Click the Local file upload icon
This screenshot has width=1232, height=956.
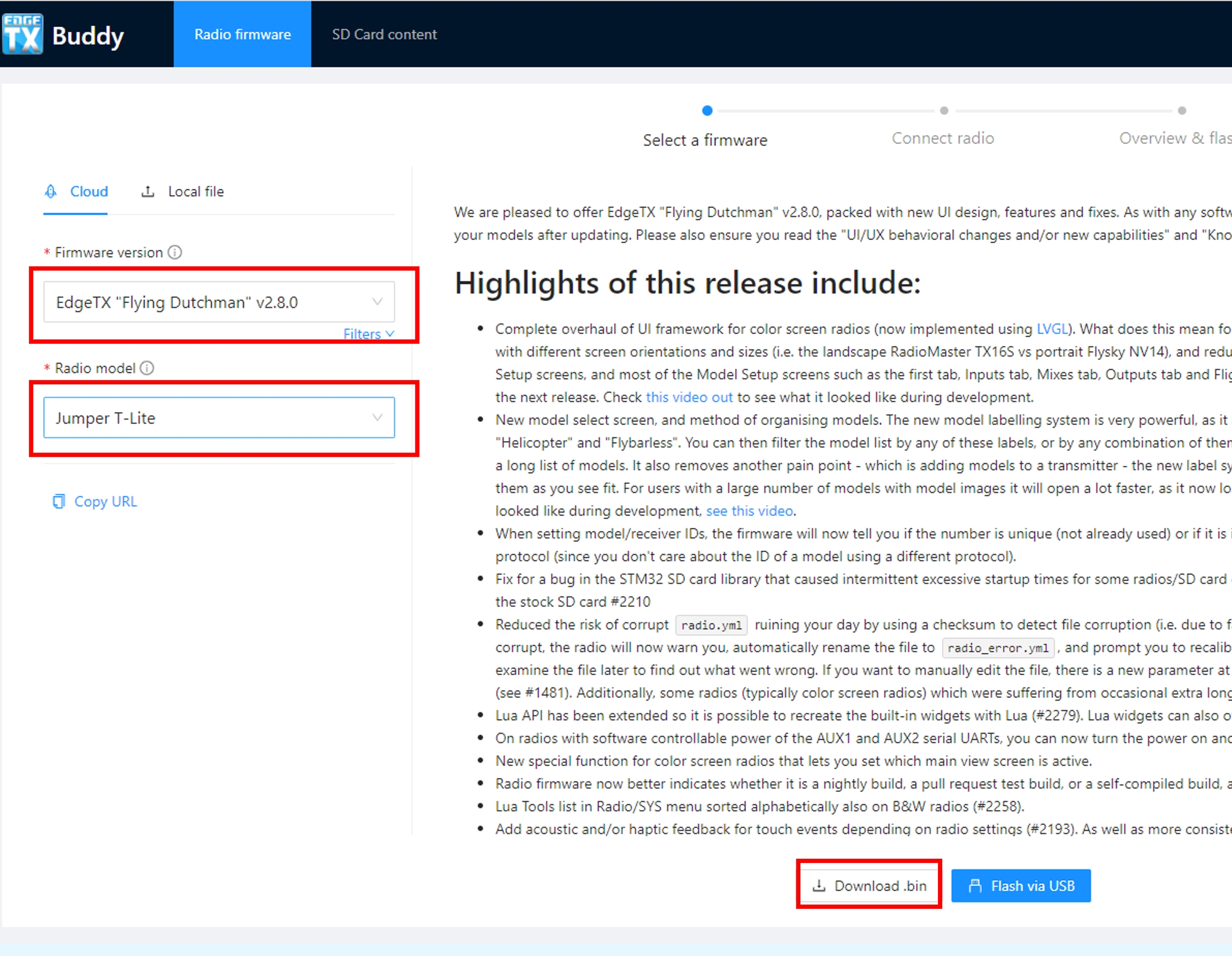pyautogui.click(x=148, y=192)
